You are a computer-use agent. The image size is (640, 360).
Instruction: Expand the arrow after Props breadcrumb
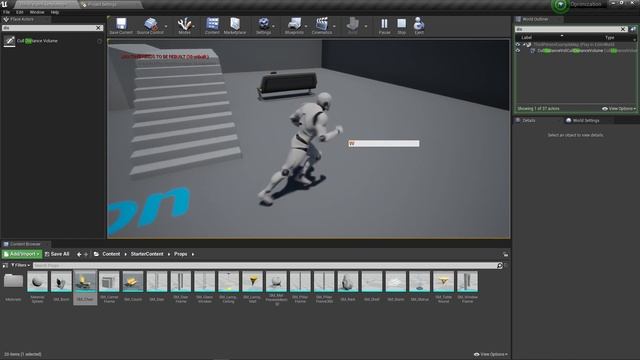click(x=193, y=254)
